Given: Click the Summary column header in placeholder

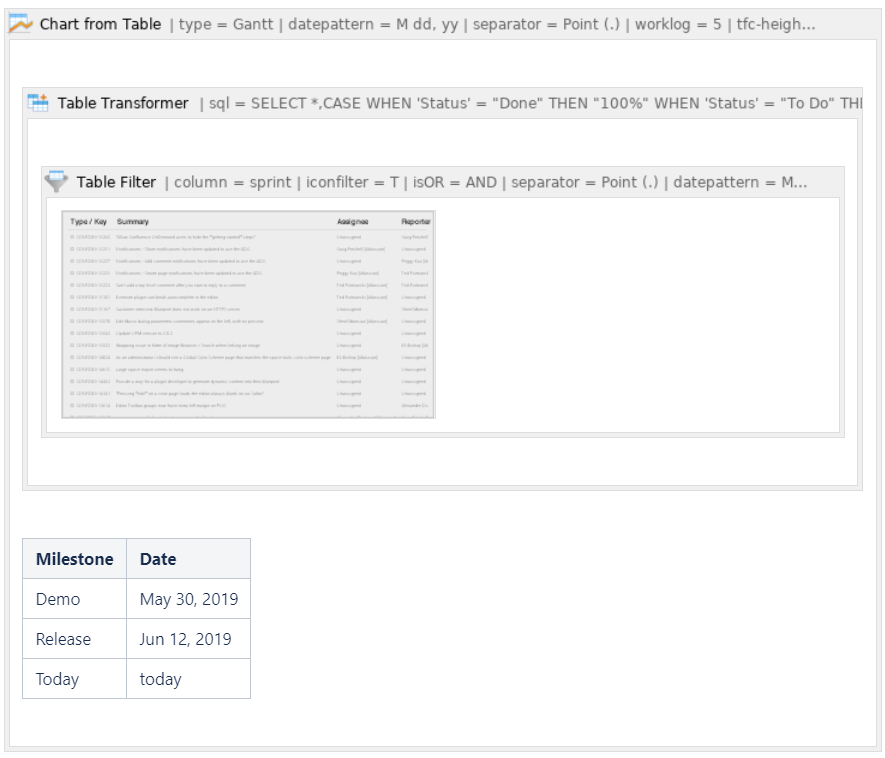Looking at the screenshot, I should tap(133, 221).
